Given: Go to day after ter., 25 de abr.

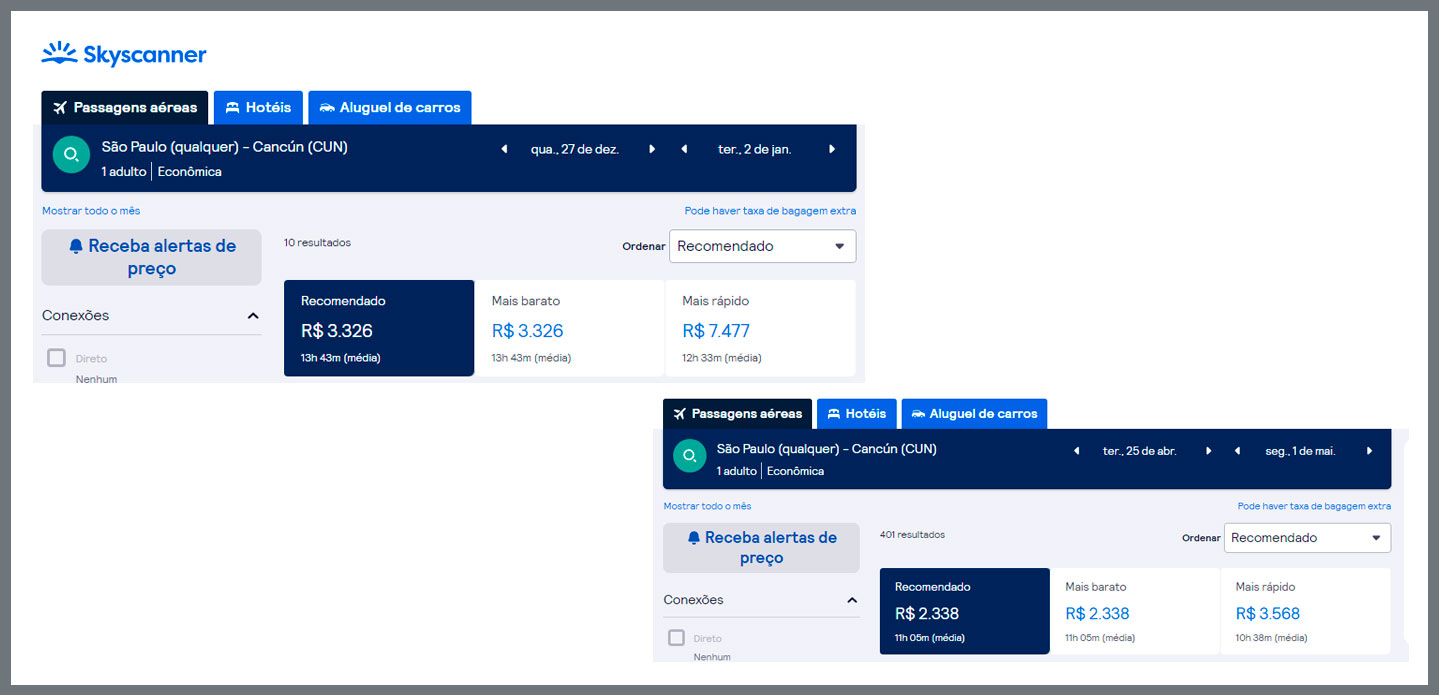Looking at the screenshot, I should coord(1209,451).
